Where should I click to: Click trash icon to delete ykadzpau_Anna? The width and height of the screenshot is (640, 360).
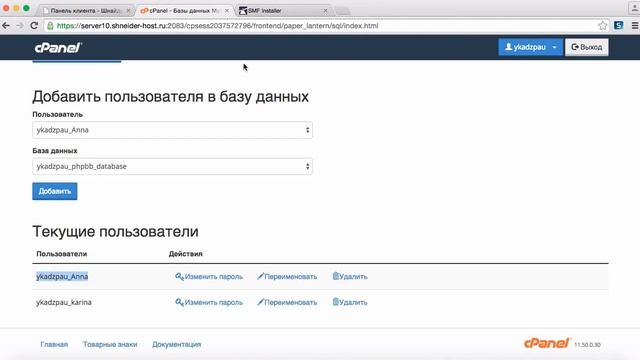(336, 276)
